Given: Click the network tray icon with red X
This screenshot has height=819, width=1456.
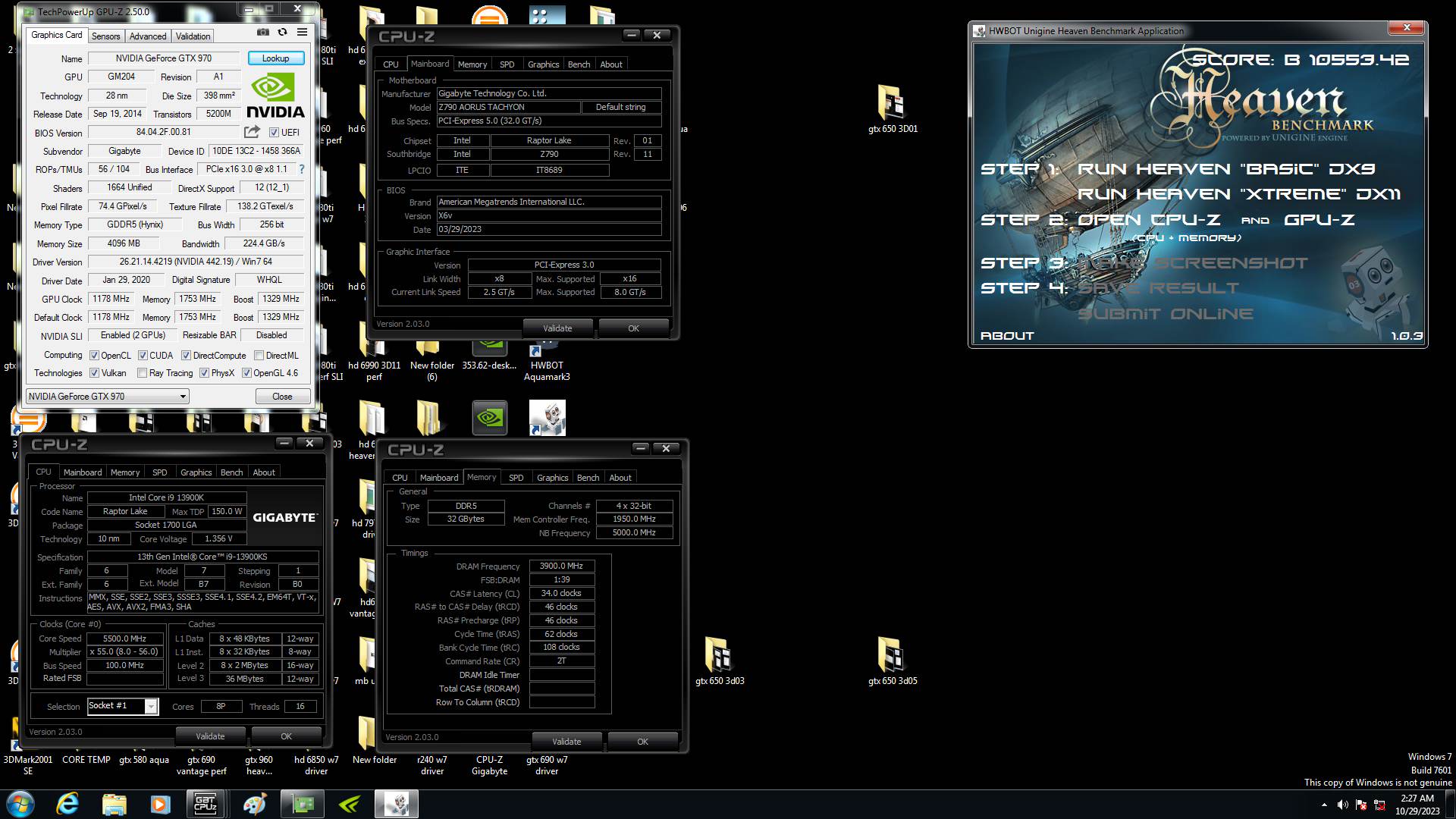Looking at the screenshot, I should point(1379,805).
